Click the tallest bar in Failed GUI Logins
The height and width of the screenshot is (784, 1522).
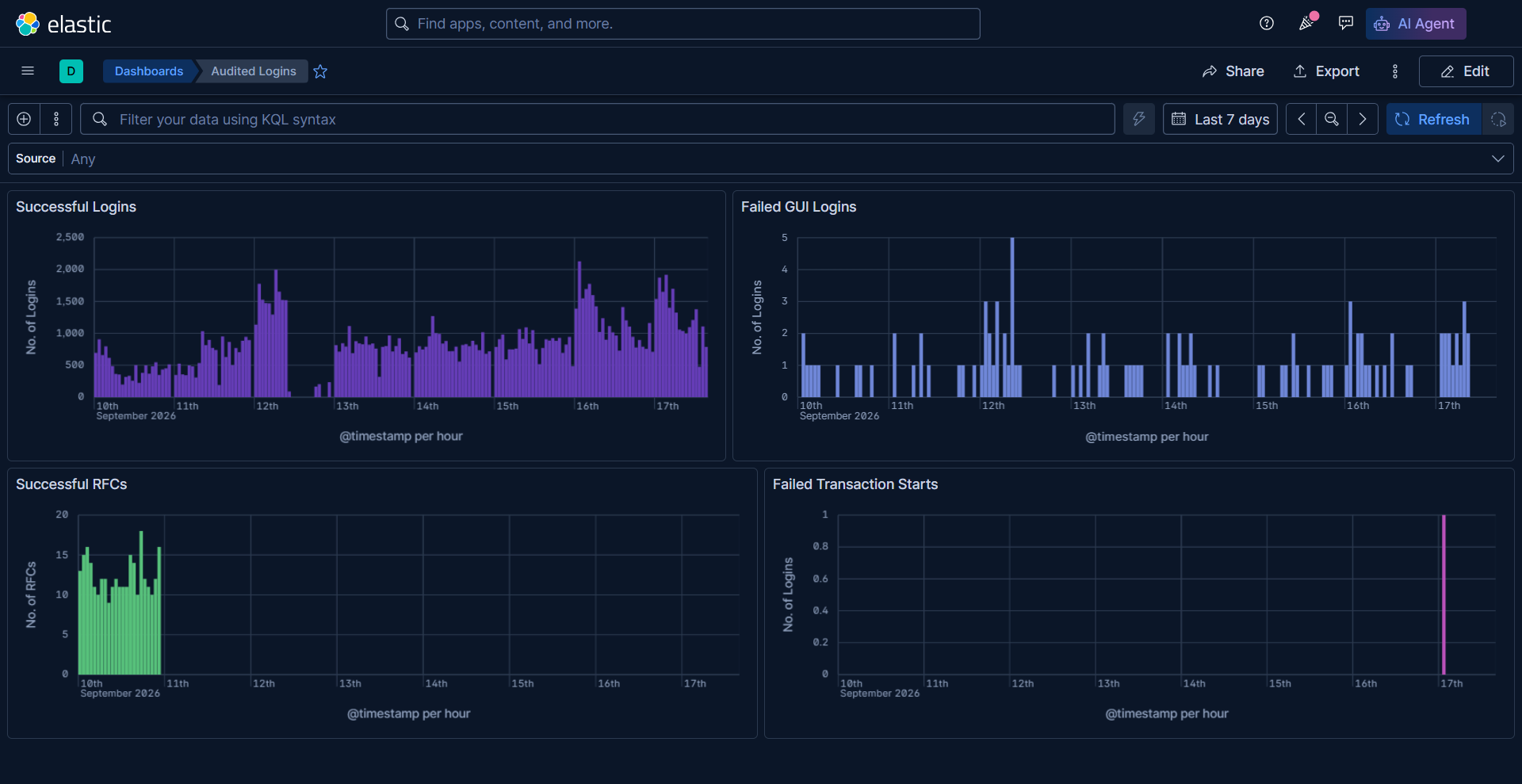click(1012, 317)
